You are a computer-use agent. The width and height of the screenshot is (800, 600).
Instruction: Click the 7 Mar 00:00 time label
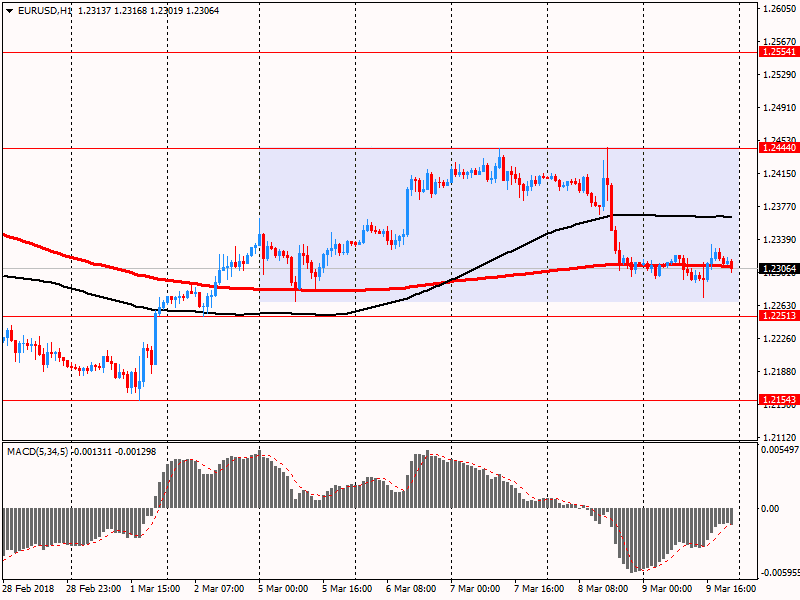(x=475, y=588)
